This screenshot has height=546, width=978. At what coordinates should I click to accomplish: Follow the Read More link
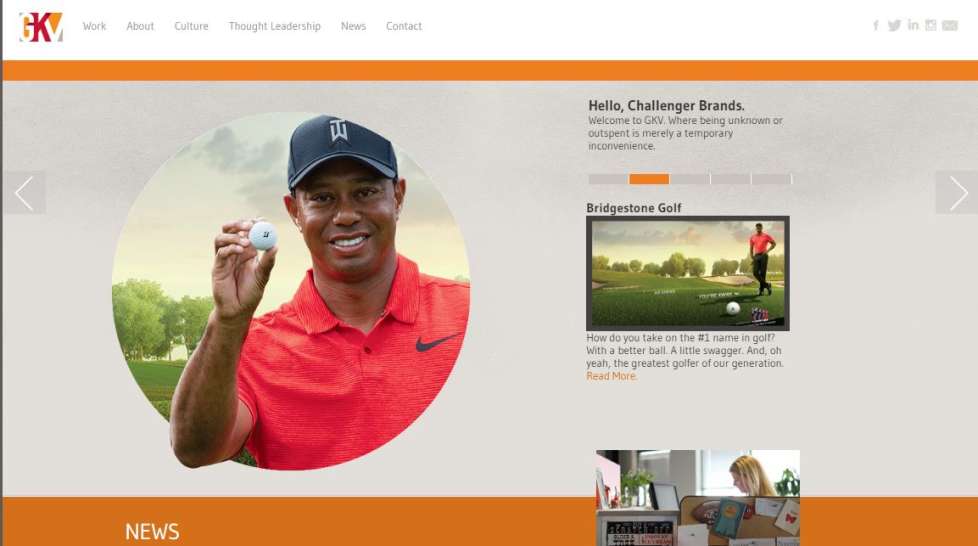[x=611, y=376]
